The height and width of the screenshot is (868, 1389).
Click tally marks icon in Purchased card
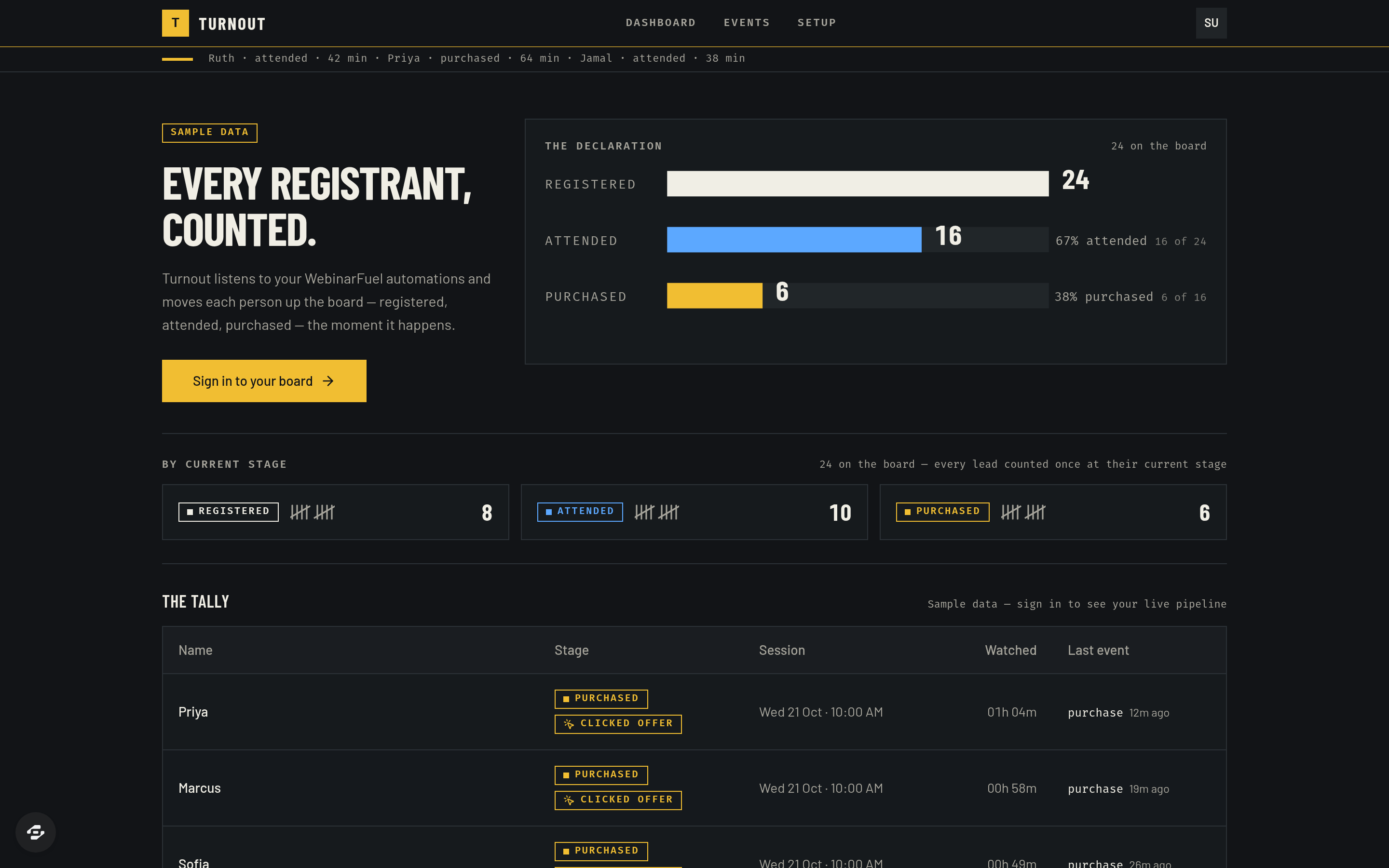point(1023,512)
